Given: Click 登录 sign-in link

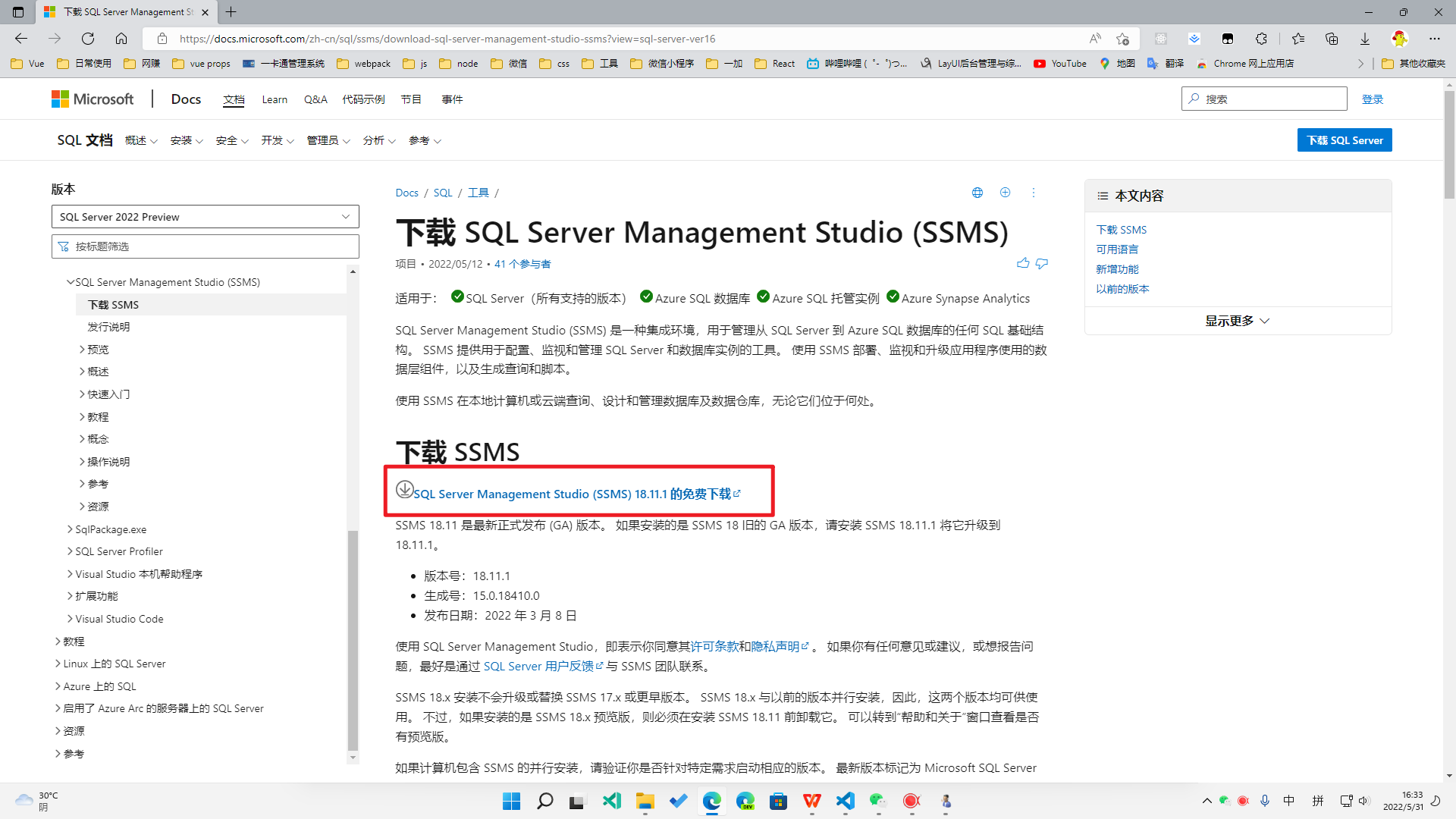Looking at the screenshot, I should pos(1373,99).
